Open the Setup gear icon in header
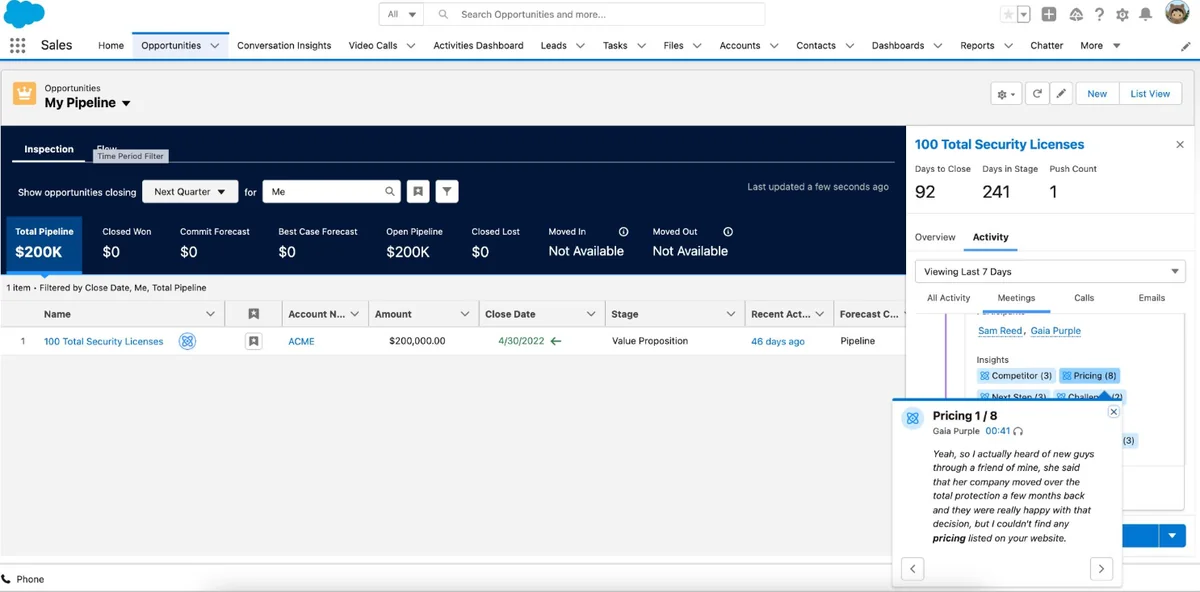 (1122, 14)
